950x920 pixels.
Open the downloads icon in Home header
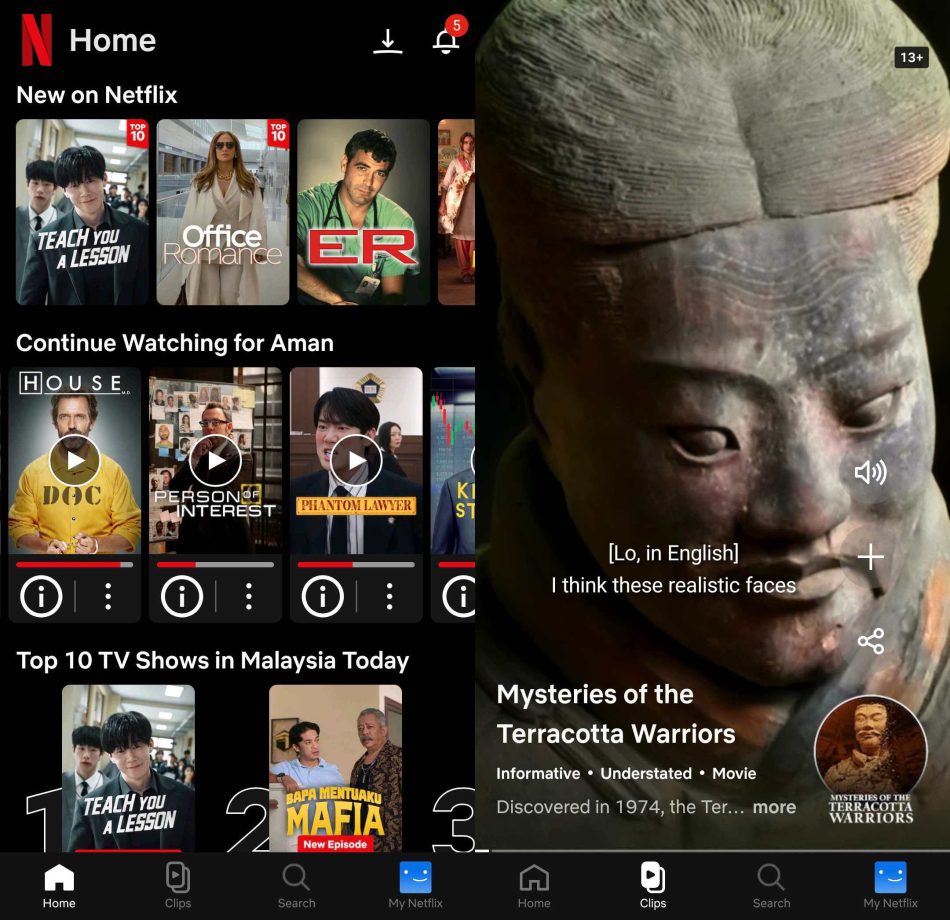pos(388,41)
